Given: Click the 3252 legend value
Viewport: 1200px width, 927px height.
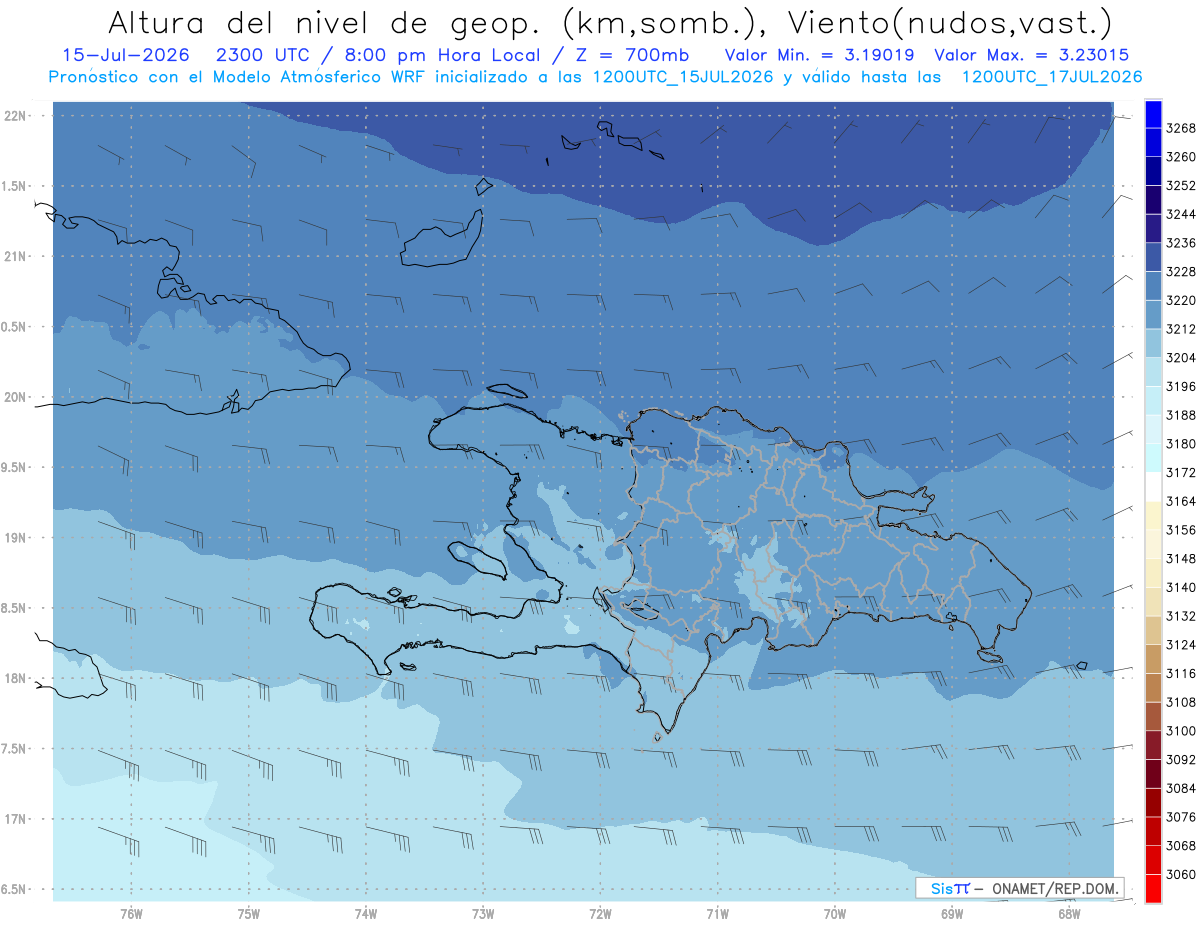Looking at the screenshot, I should coord(1181,186).
